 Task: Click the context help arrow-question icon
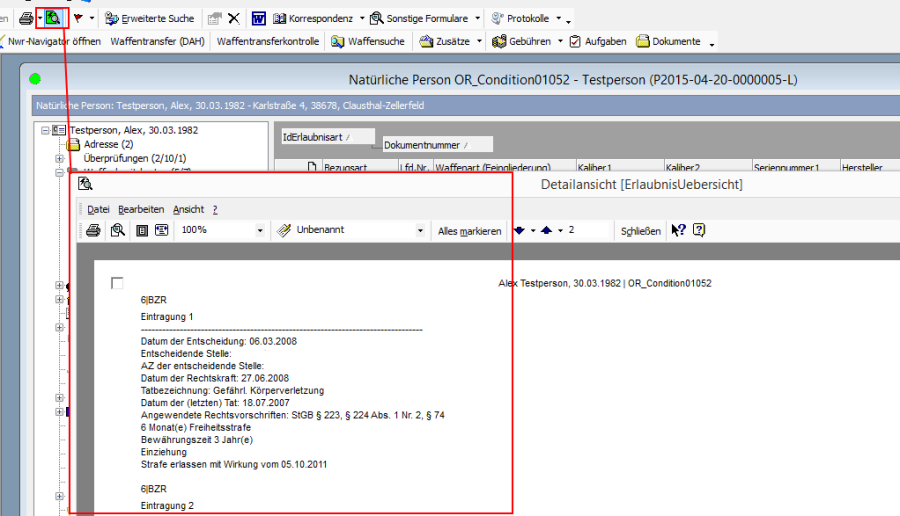click(x=679, y=230)
